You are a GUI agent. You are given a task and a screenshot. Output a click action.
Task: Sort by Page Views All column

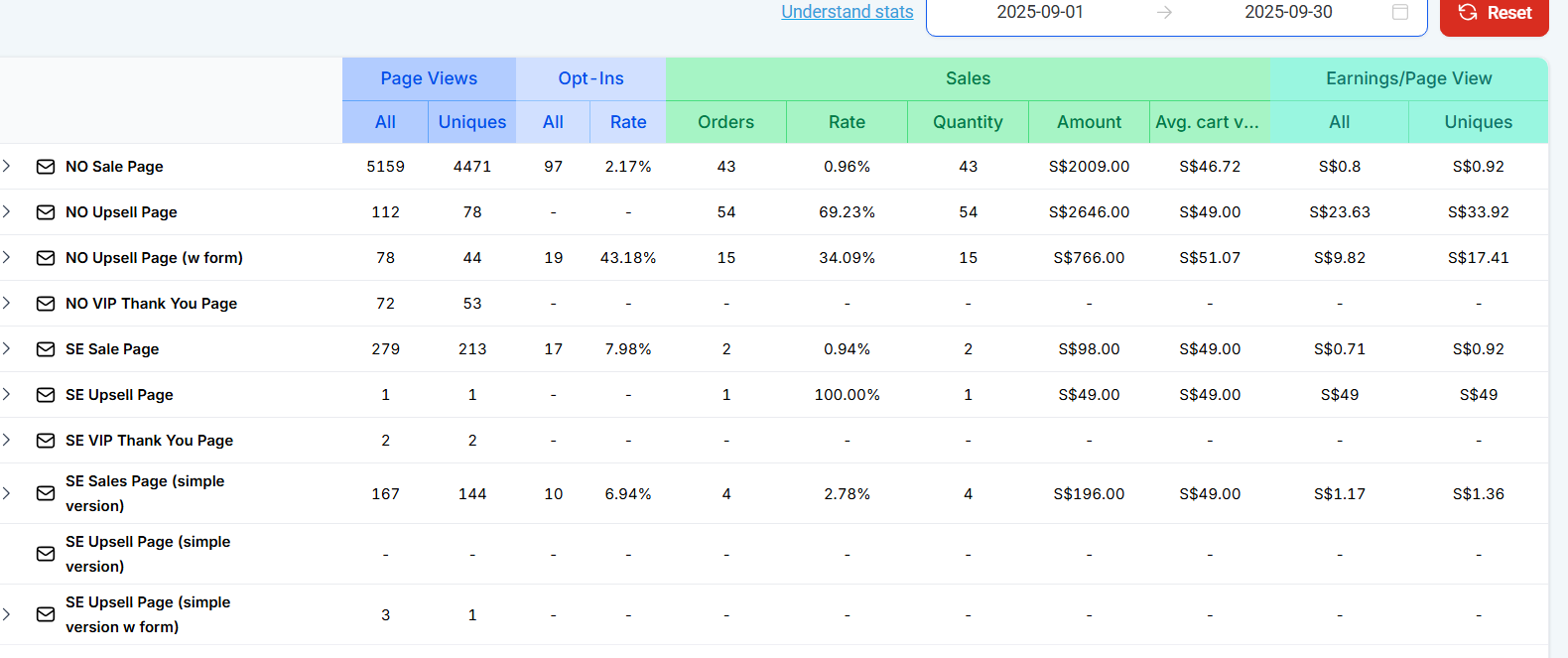pos(385,122)
